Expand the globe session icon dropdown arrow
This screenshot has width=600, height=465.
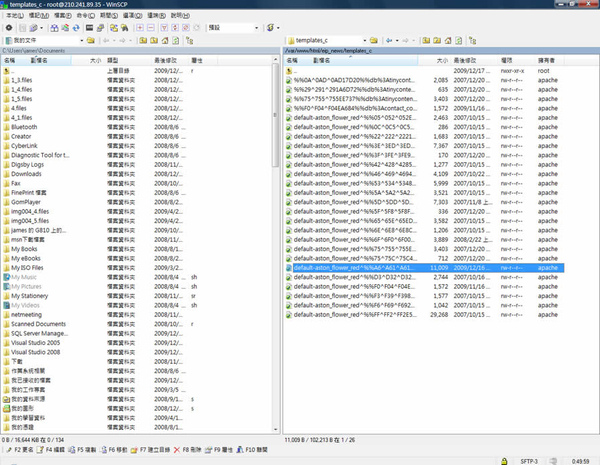coord(278,28)
